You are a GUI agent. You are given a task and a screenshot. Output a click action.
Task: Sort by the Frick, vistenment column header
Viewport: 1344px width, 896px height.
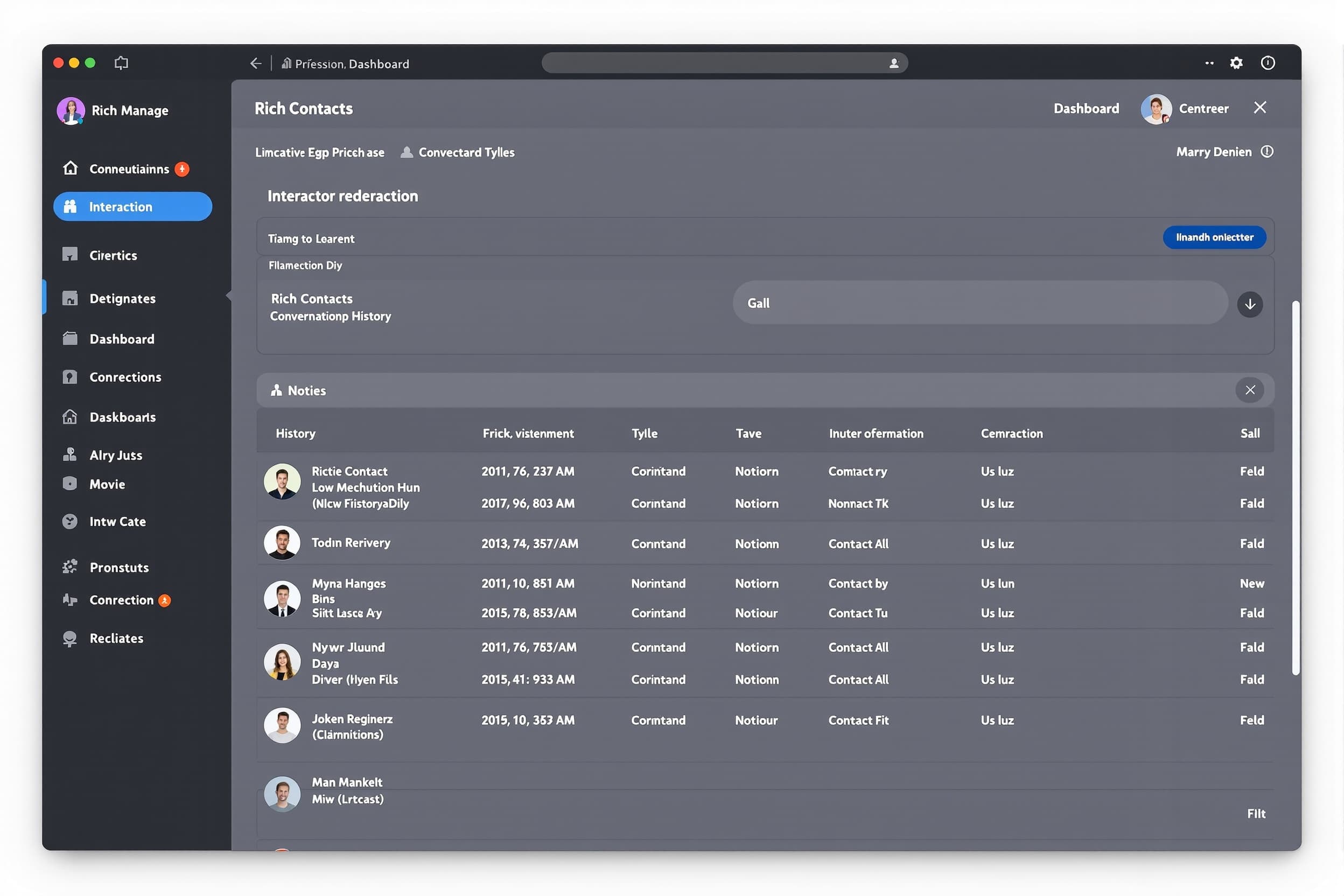coord(528,433)
